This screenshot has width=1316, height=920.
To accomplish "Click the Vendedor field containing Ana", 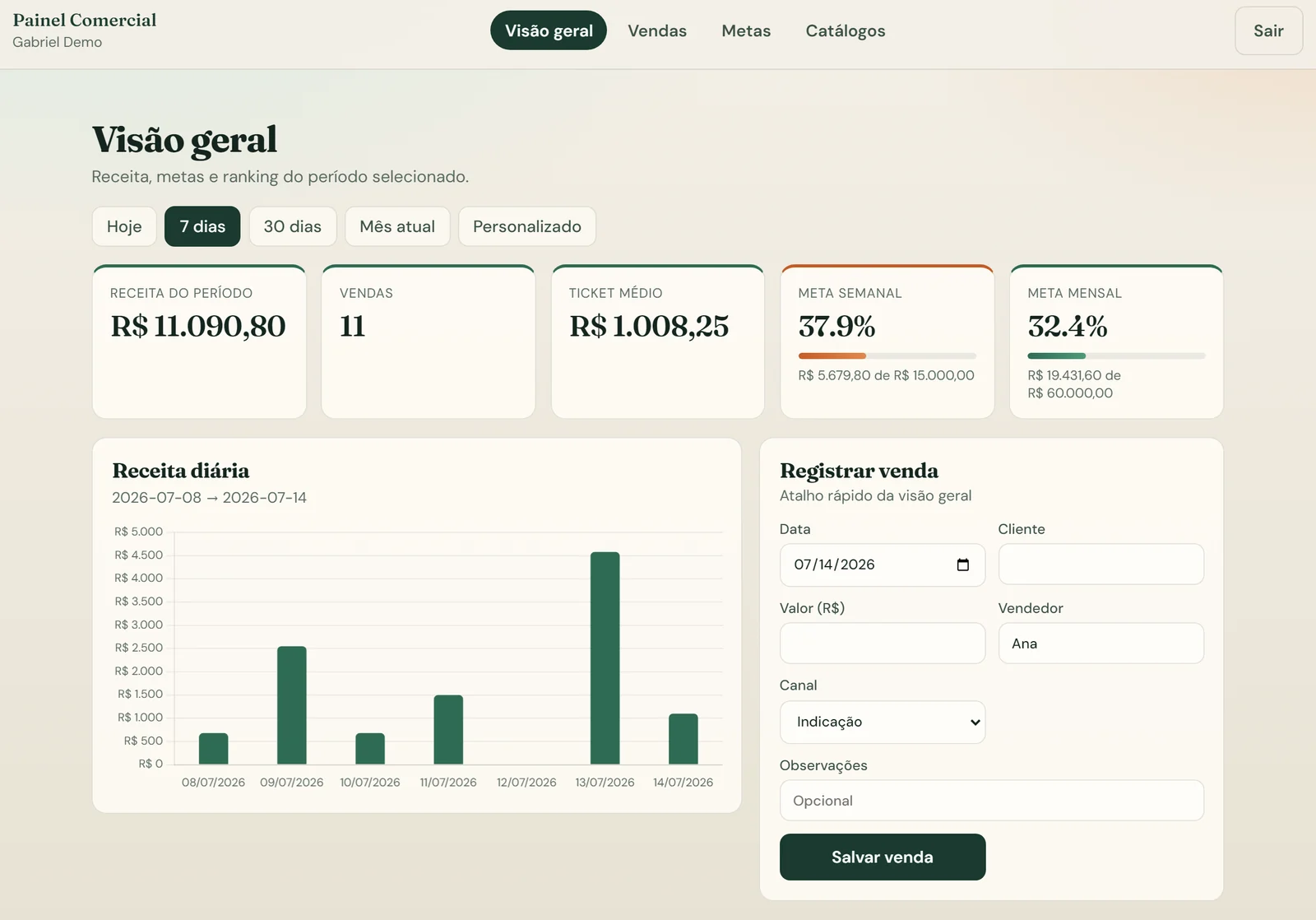I will (x=1101, y=643).
